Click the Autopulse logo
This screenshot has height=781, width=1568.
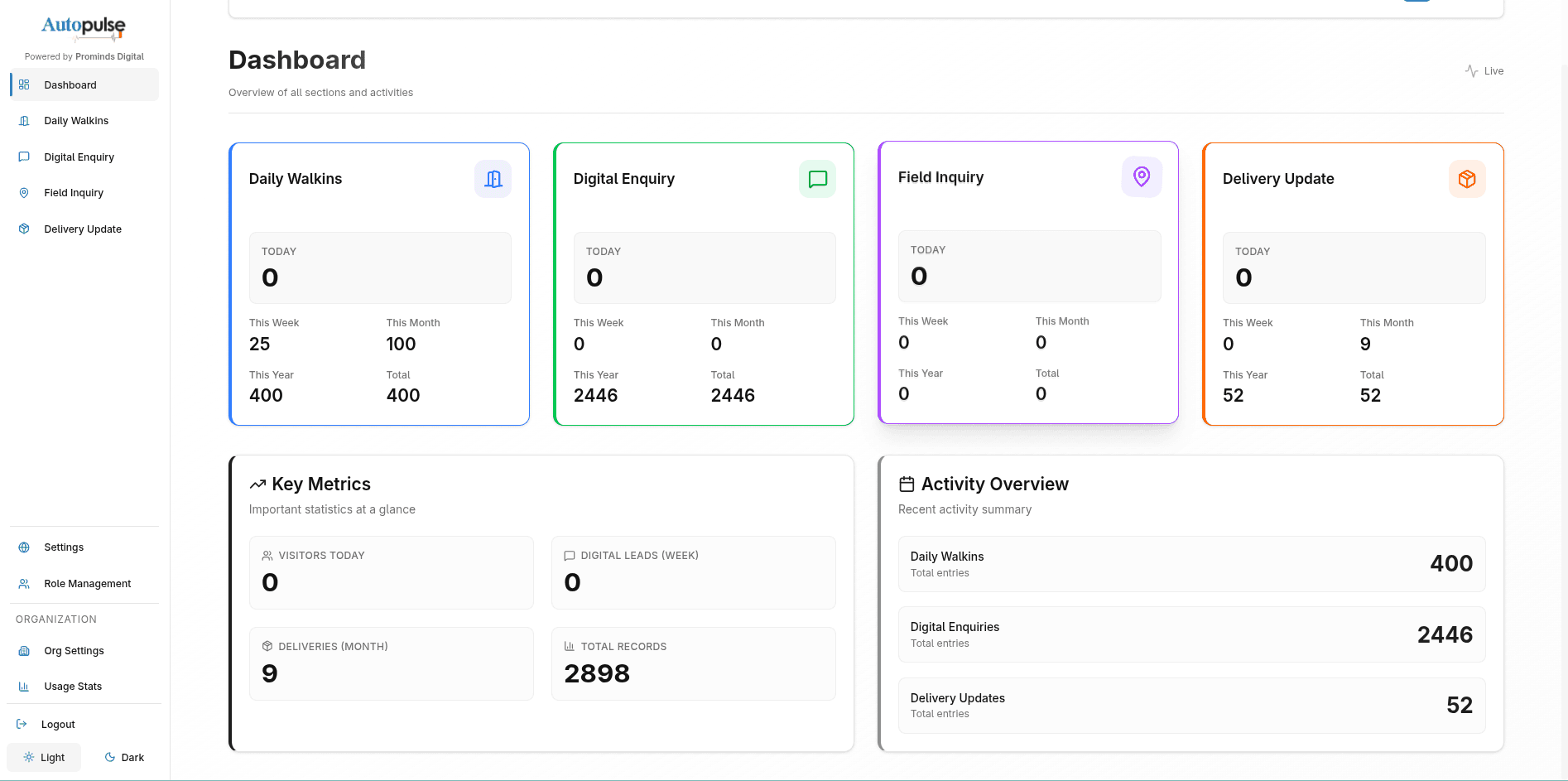click(x=83, y=27)
